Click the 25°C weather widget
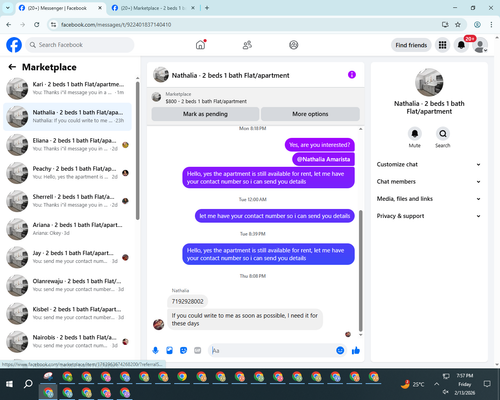This screenshot has height=400, width=500. 412,384
